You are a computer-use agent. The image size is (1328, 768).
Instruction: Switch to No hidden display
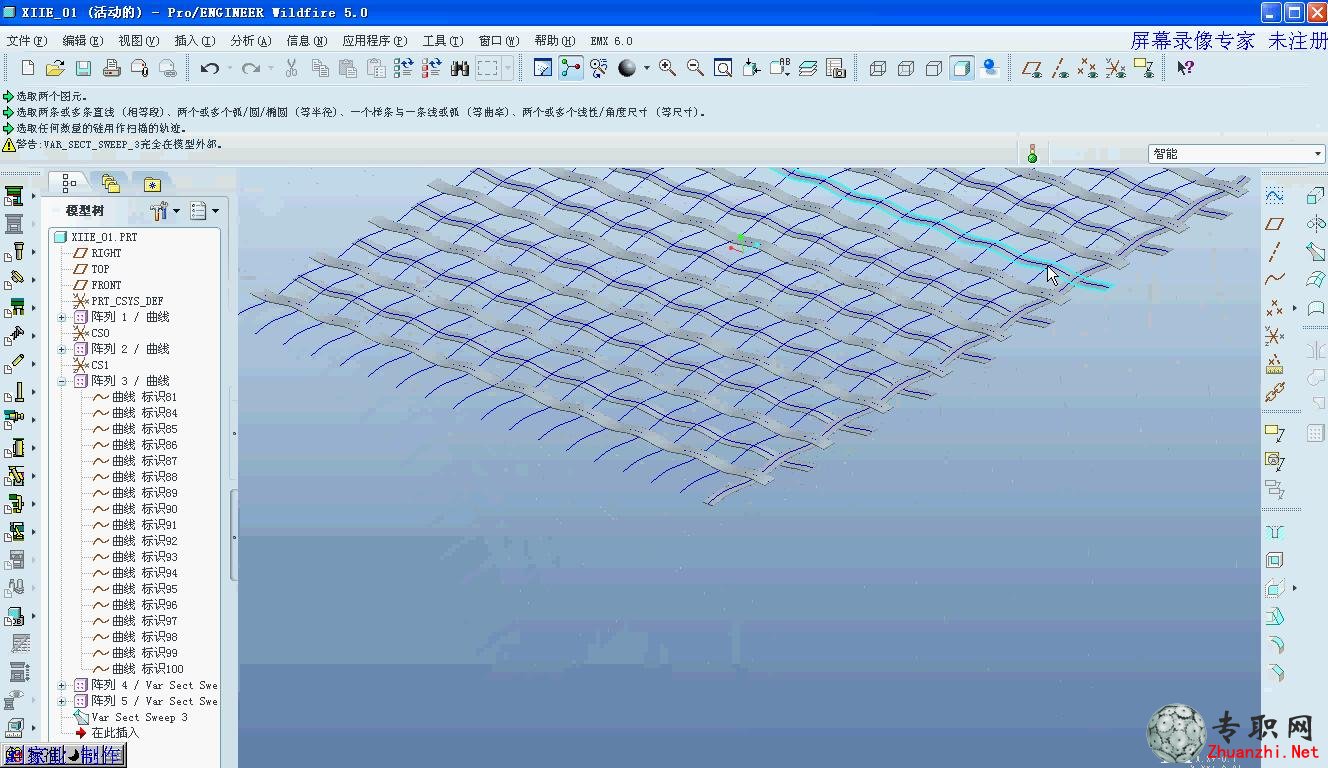(x=934, y=68)
